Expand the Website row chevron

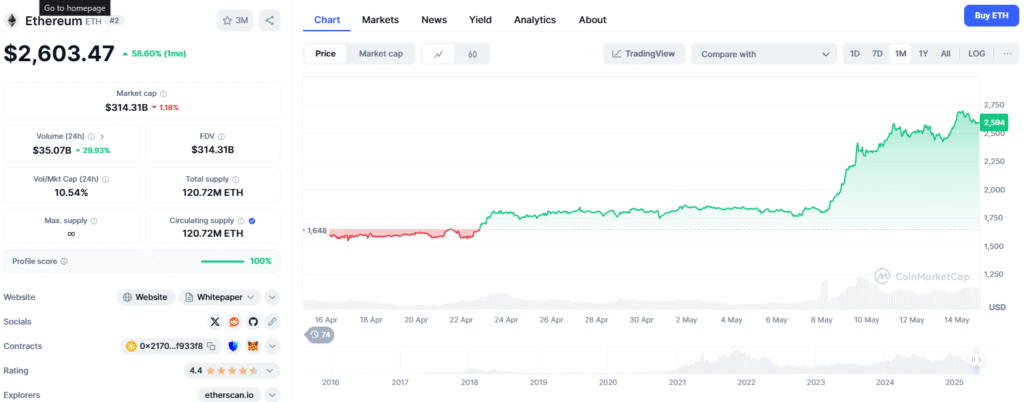click(x=272, y=297)
